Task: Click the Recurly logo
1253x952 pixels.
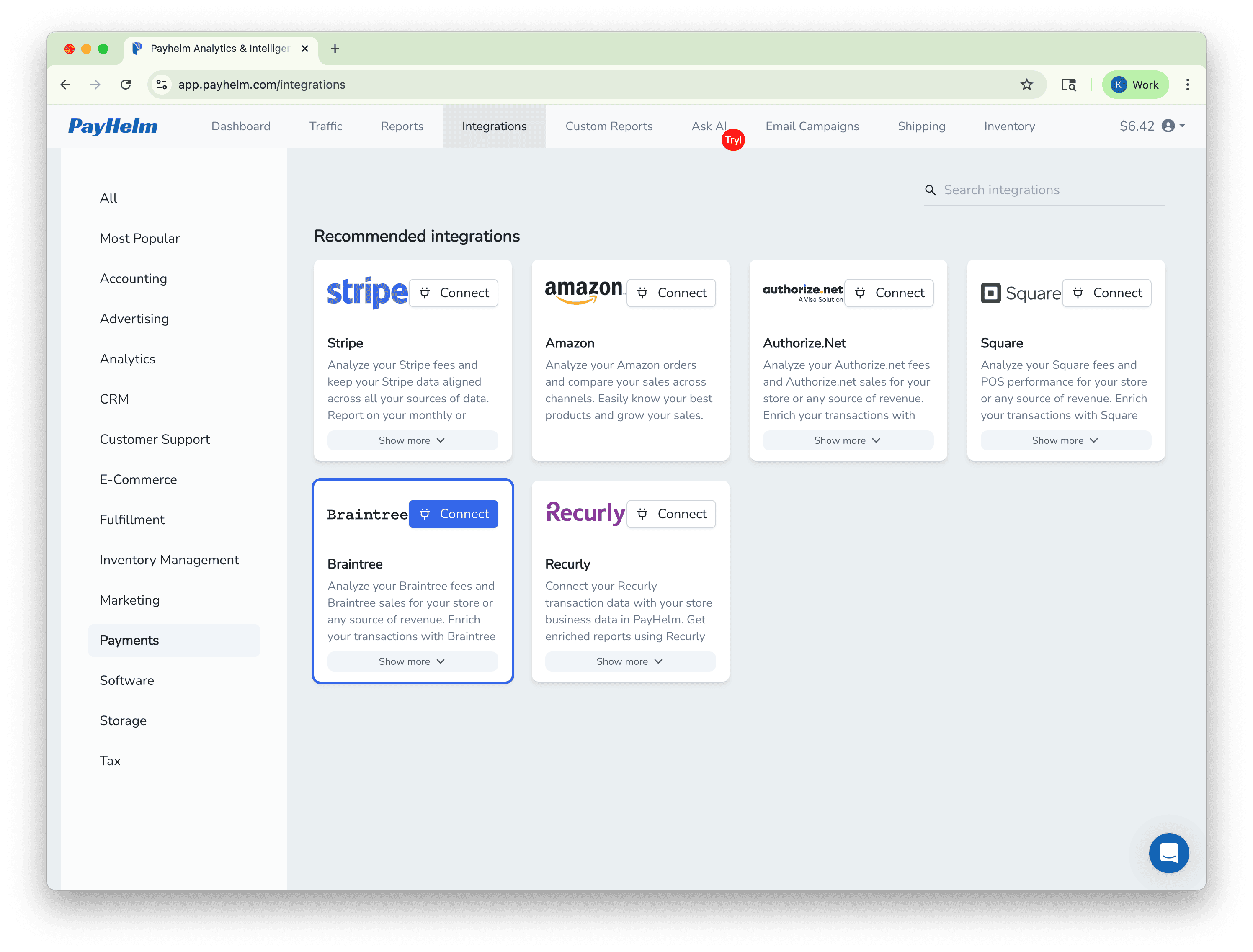Action: pos(585,513)
